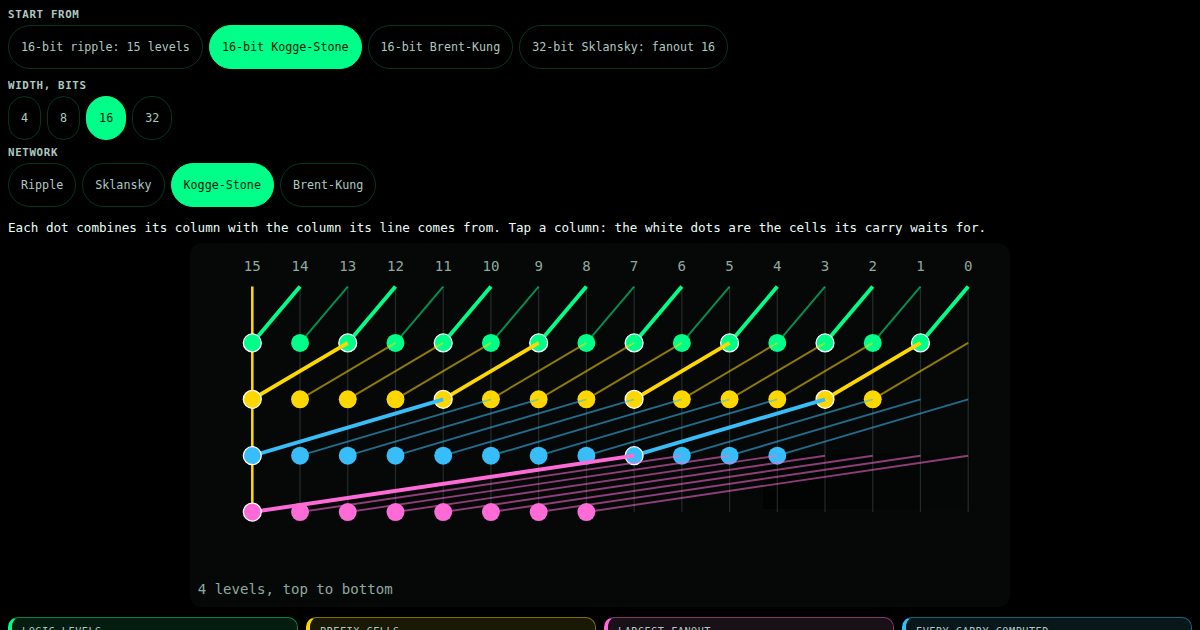This screenshot has height=630, width=1200.
Task: Click the blue level-3 dot in column 4
Action: coord(777,456)
